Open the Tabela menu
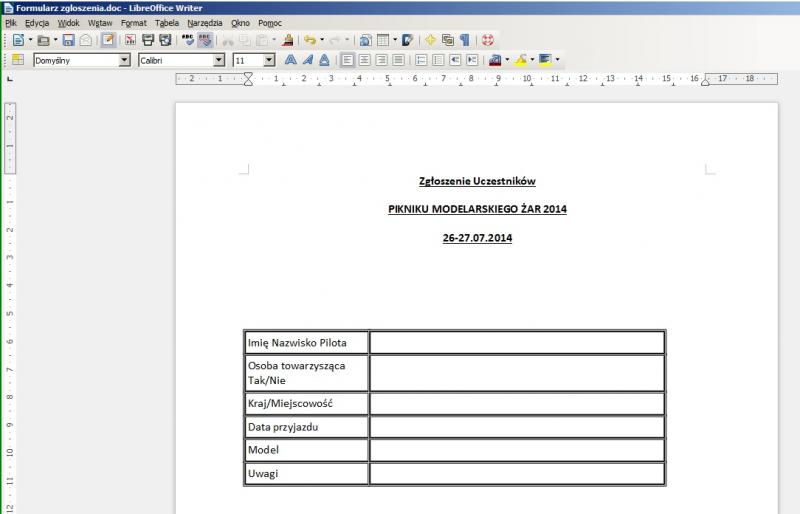 tap(167, 22)
